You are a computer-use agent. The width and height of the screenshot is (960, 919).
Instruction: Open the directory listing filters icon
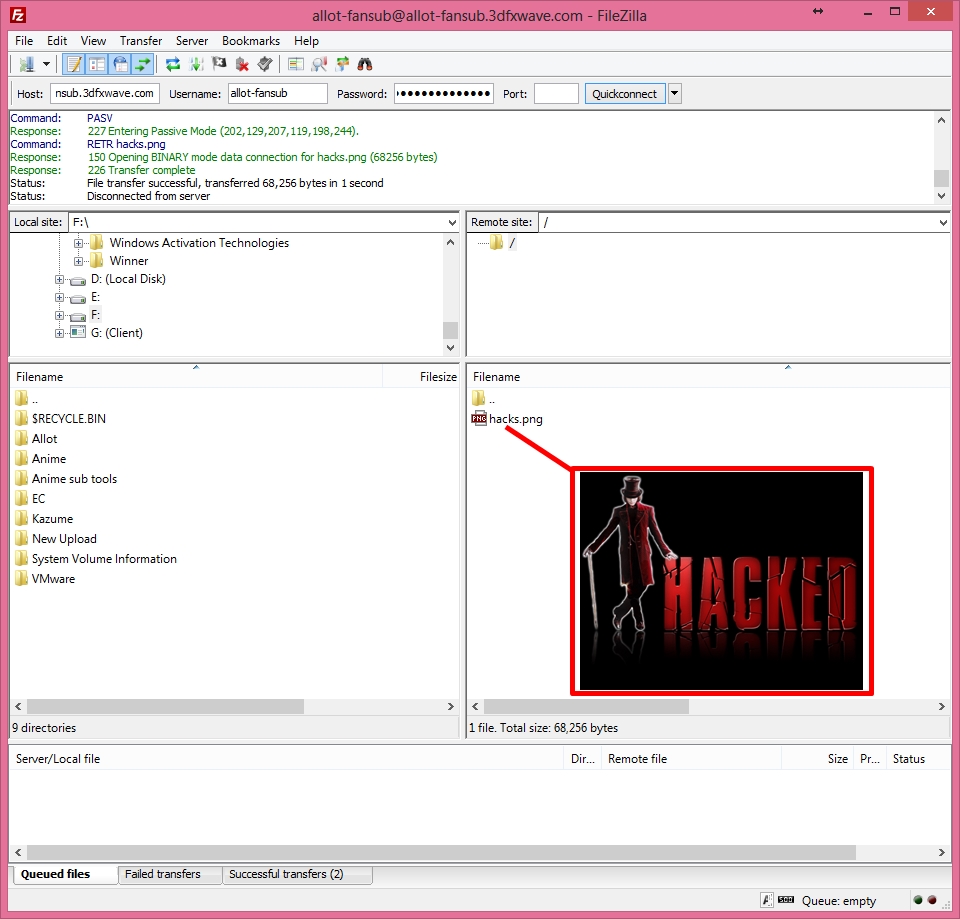(296, 64)
